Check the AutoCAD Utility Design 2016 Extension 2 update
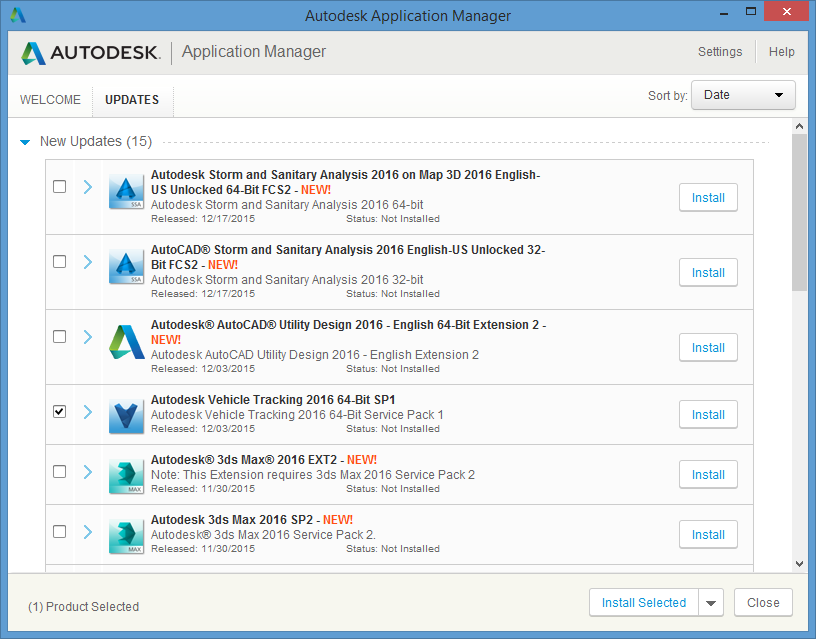The image size is (816, 639). click(x=60, y=336)
